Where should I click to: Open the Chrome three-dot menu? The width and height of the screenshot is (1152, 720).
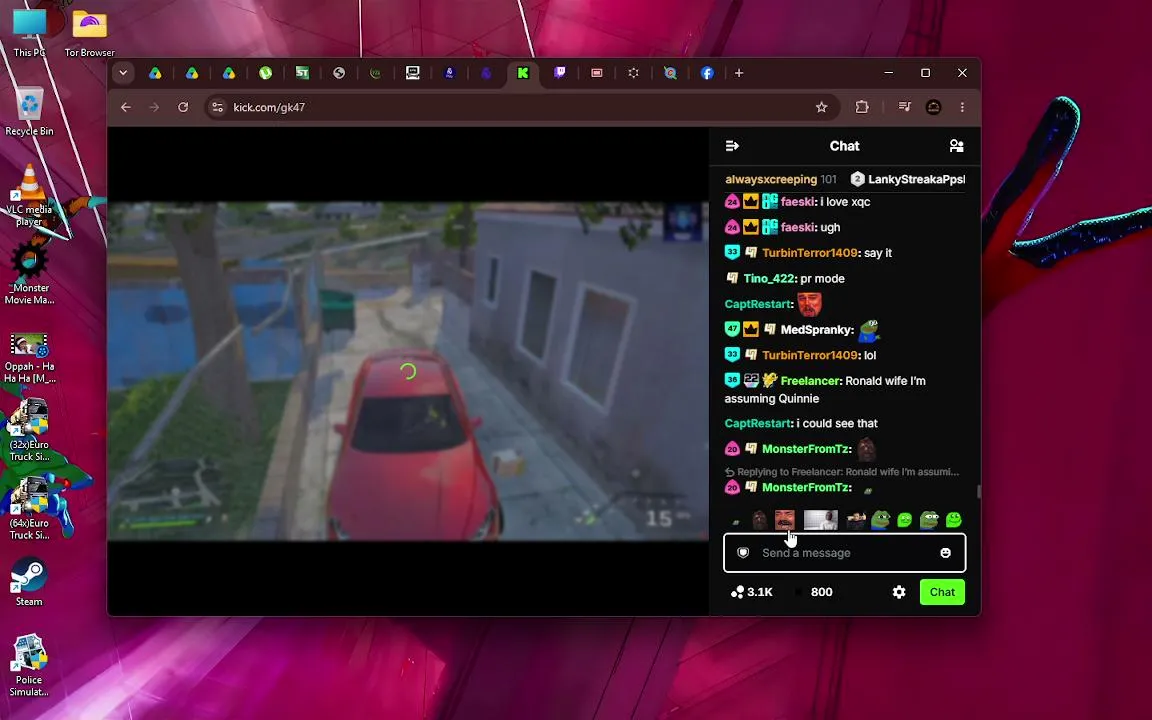(962, 107)
